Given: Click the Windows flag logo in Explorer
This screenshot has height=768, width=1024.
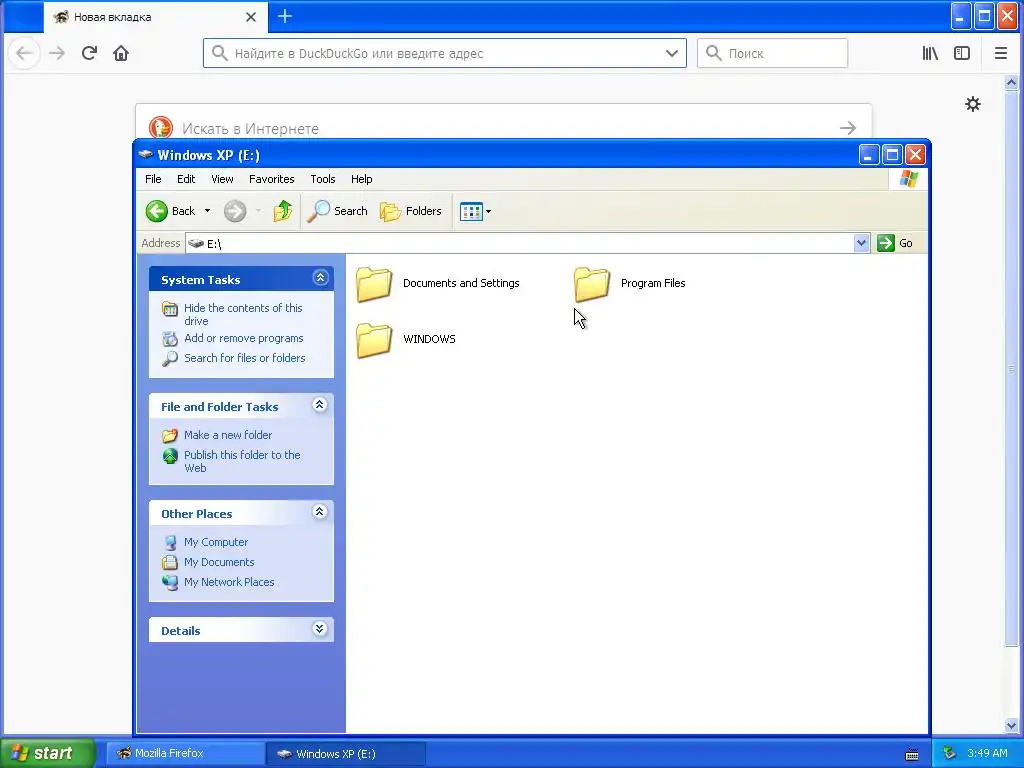Looking at the screenshot, I should tap(908, 178).
